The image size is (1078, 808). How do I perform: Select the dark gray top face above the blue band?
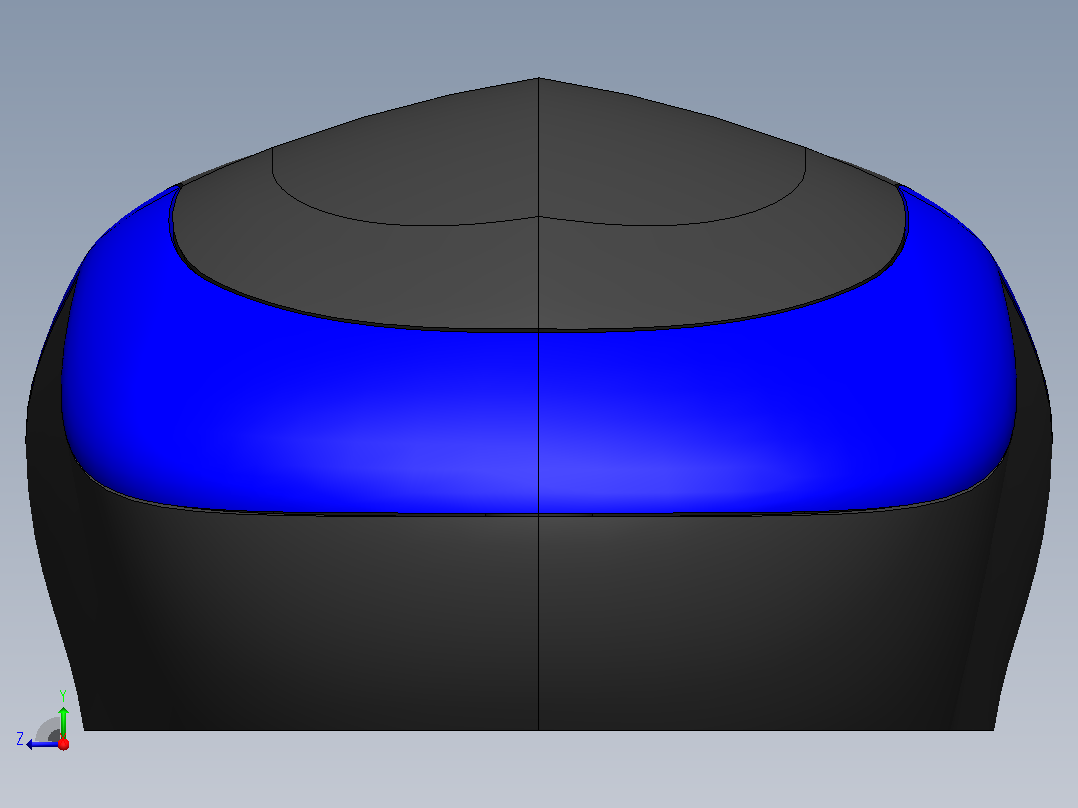coord(538,206)
